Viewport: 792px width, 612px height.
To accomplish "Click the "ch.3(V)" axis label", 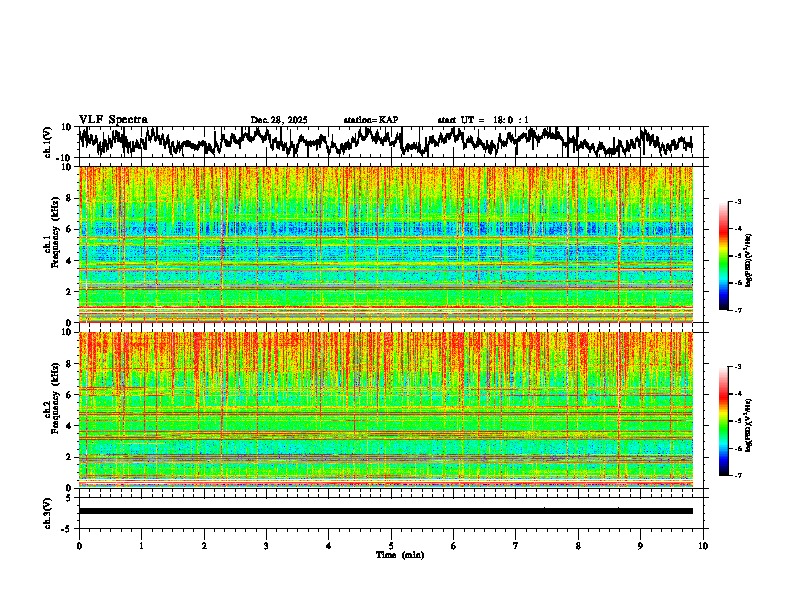I will (48, 513).
